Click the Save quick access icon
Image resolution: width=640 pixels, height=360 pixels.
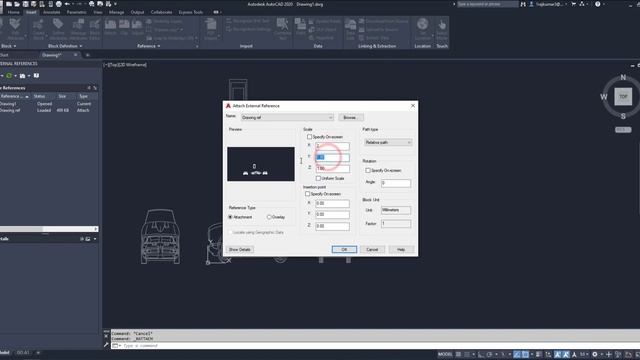(x=26, y=4)
